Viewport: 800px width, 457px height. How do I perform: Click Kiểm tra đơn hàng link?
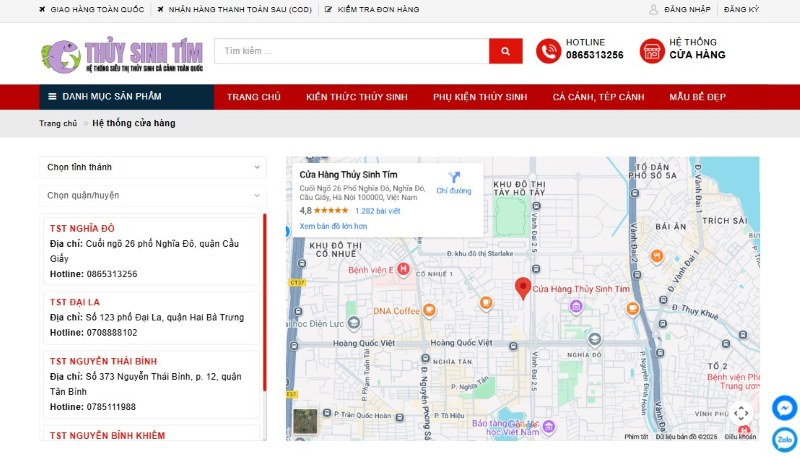click(379, 9)
